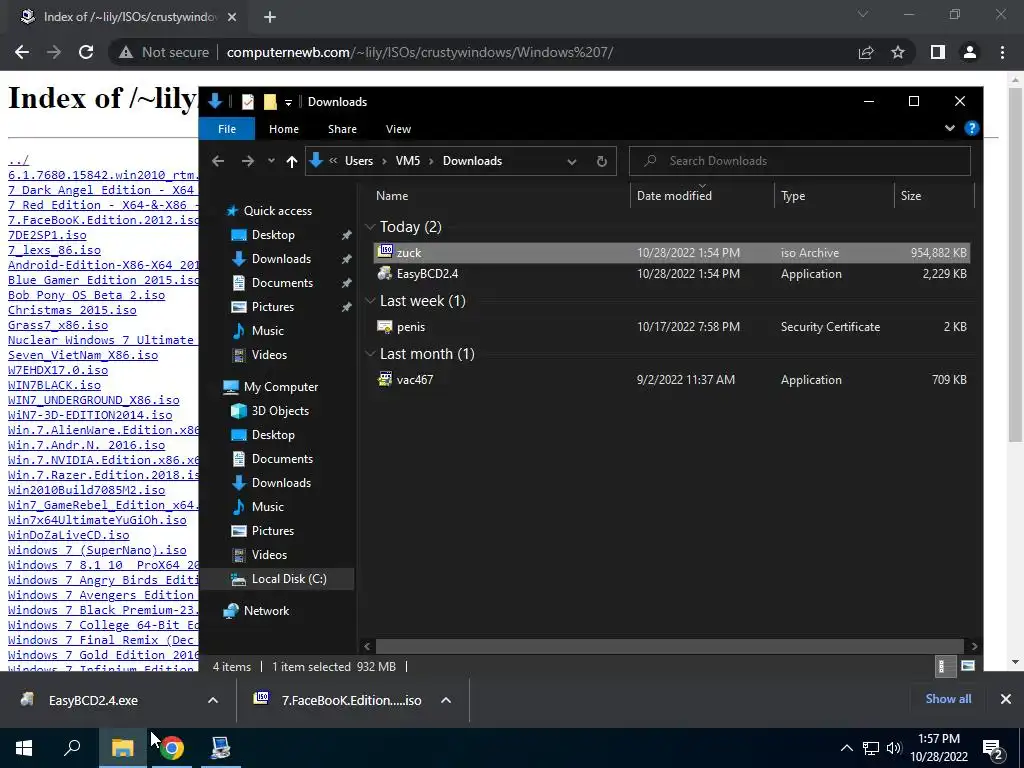1024x768 pixels.
Task: Go up one folder level in Explorer
Action: point(291,161)
